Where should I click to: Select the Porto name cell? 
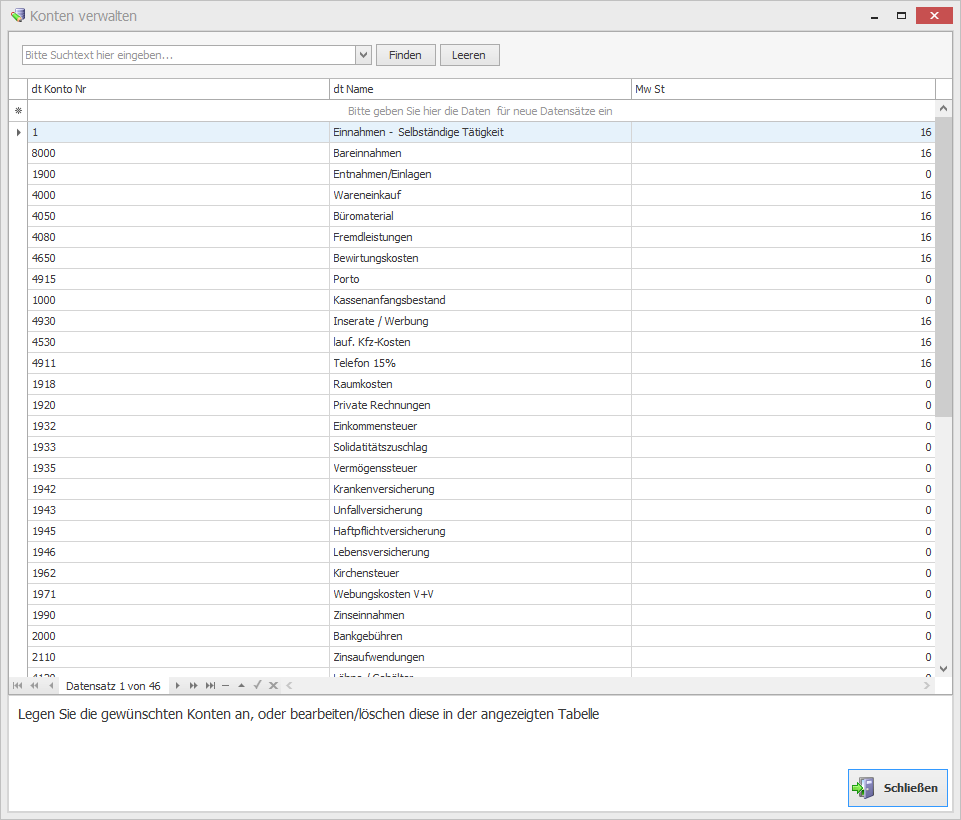tap(480, 279)
